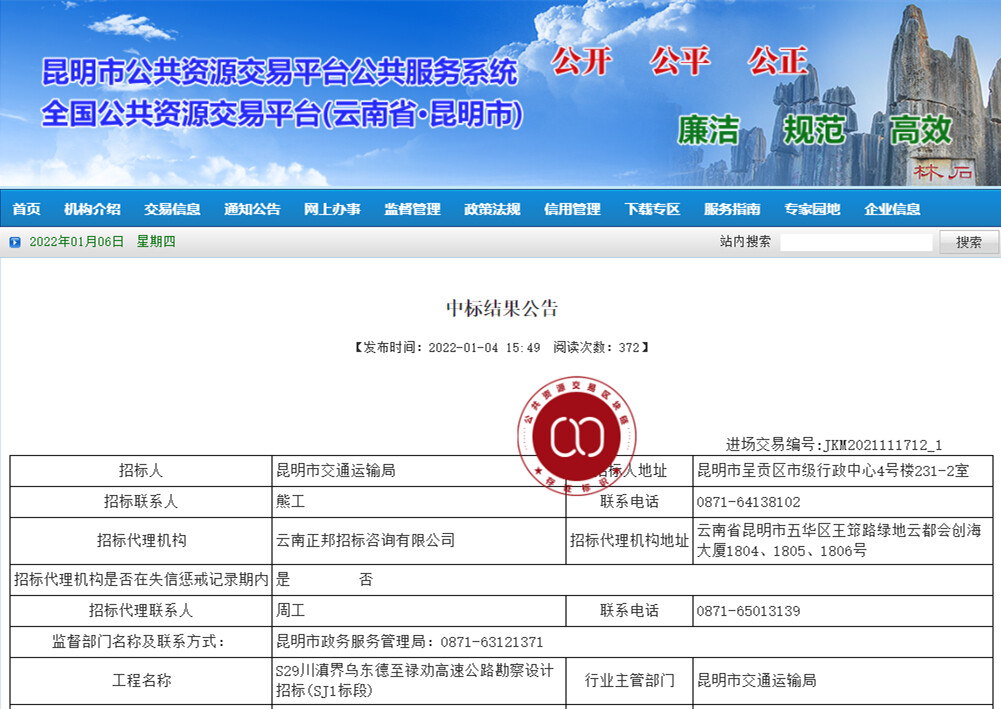Click the 中标结果公告 announcement heading
This screenshot has height=709, width=1001.
point(502,308)
